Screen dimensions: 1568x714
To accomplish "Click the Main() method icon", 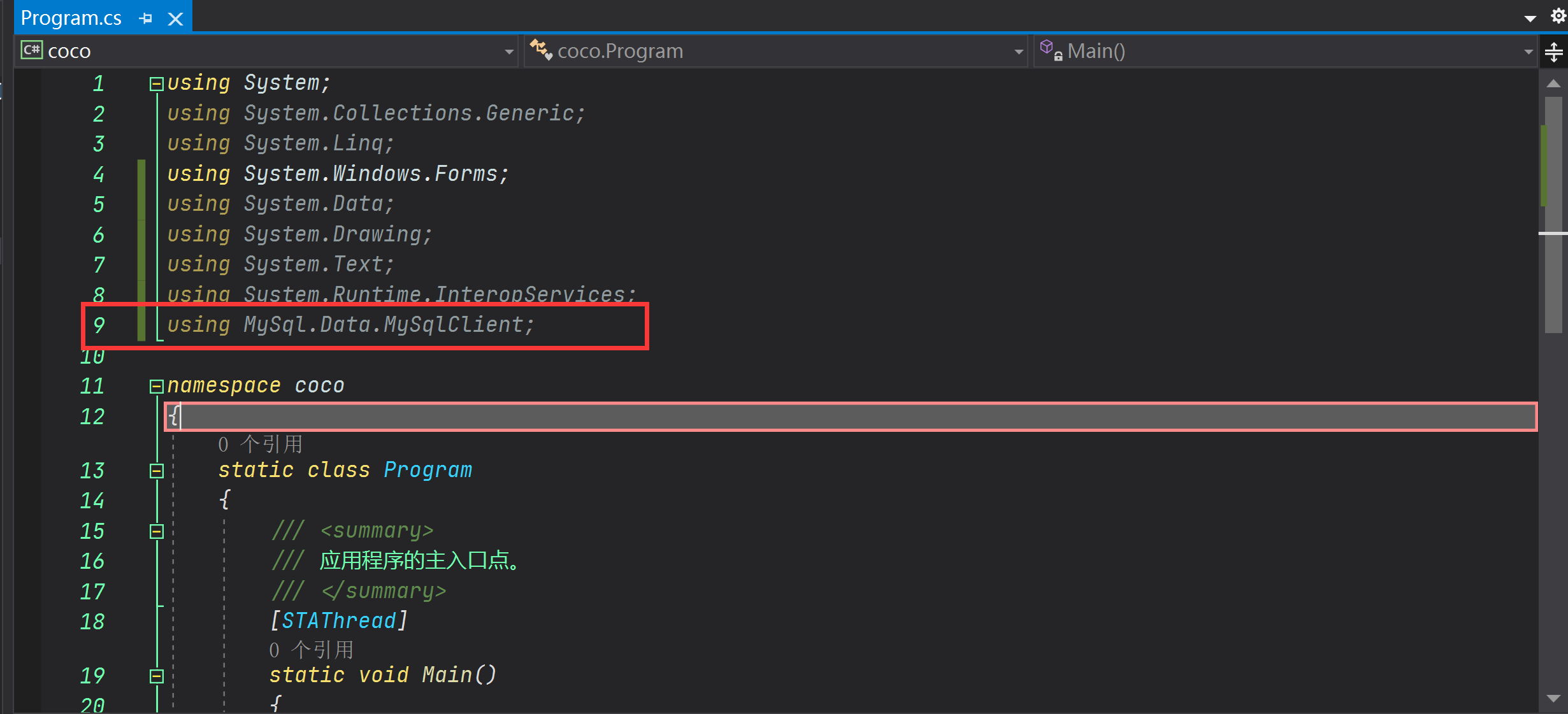I will tap(1051, 50).
